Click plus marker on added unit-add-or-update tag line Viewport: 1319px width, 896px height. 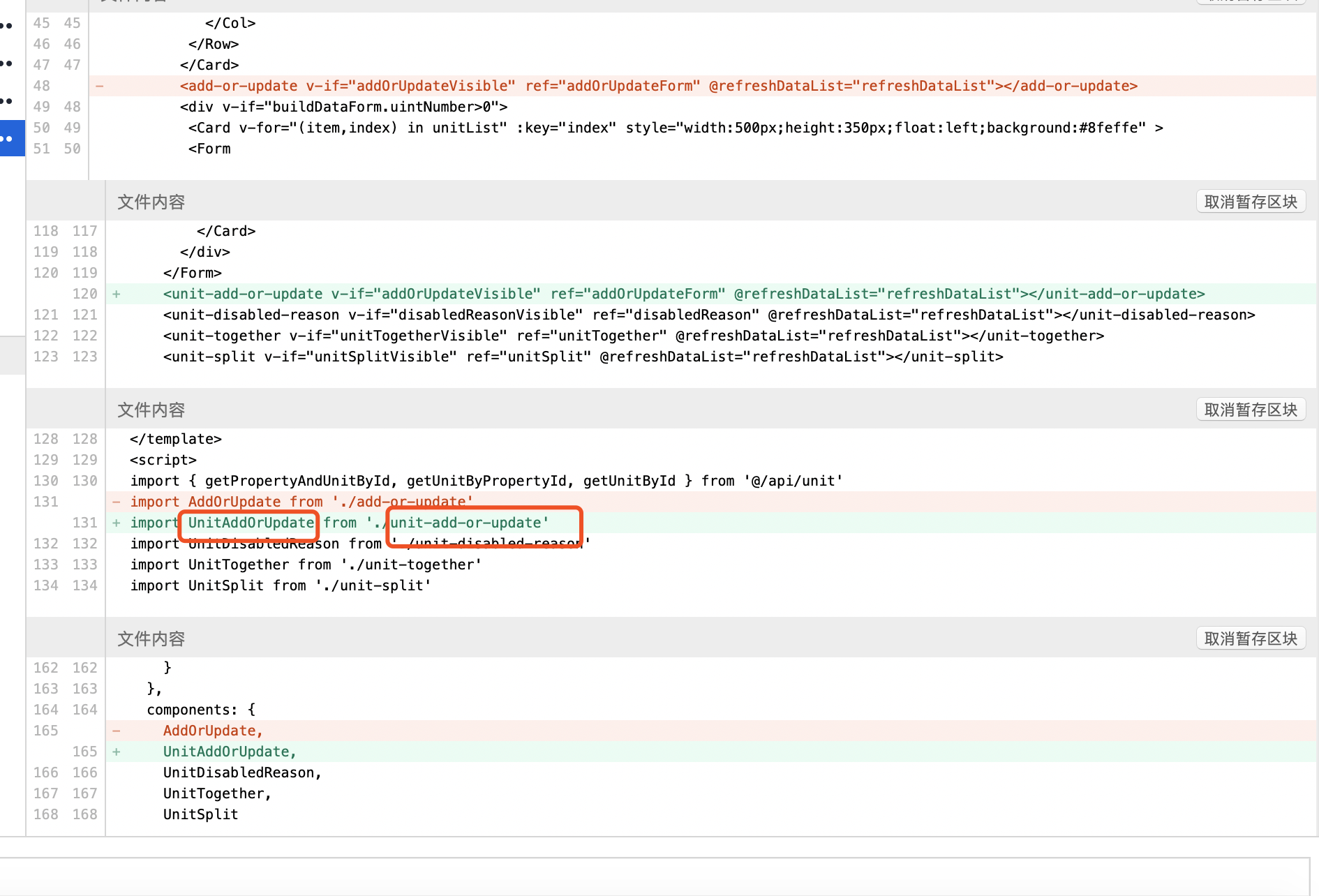click(117, 294)
